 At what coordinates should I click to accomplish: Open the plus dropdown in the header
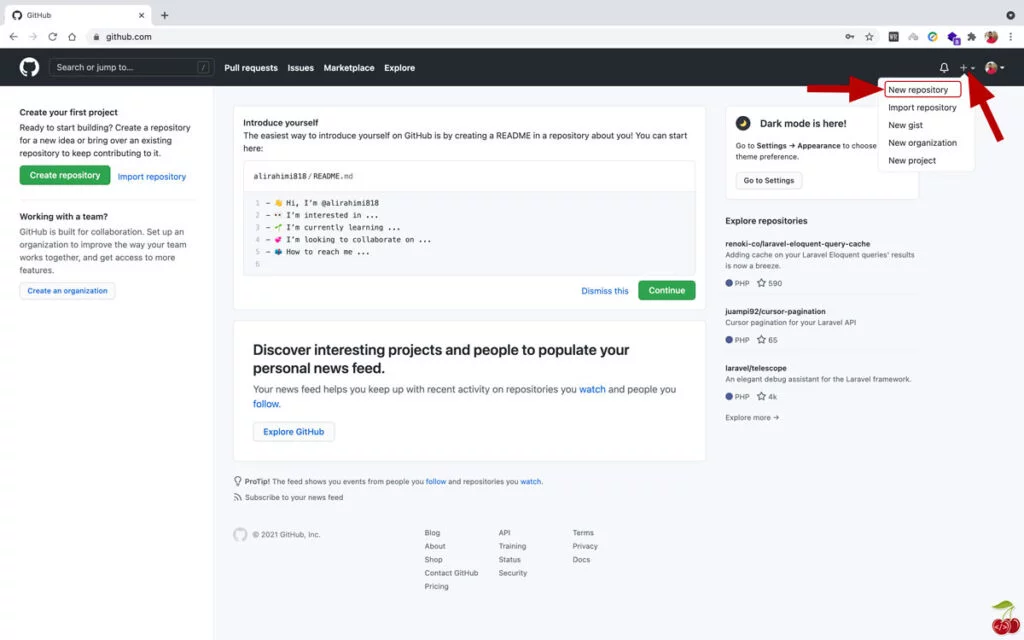point(966,67)
